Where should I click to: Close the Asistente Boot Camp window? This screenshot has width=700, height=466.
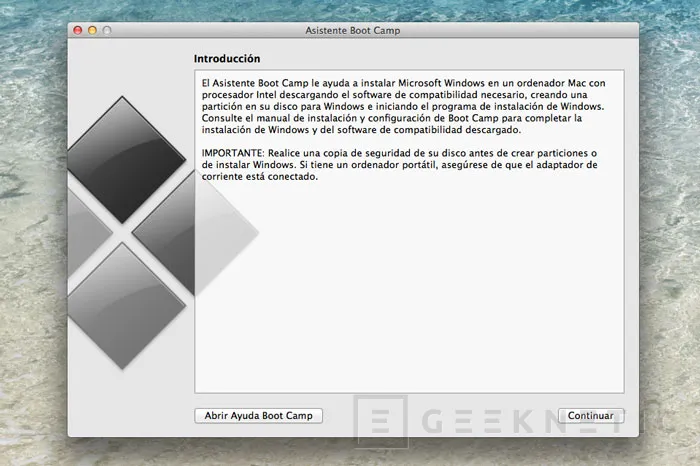[78, 30]
